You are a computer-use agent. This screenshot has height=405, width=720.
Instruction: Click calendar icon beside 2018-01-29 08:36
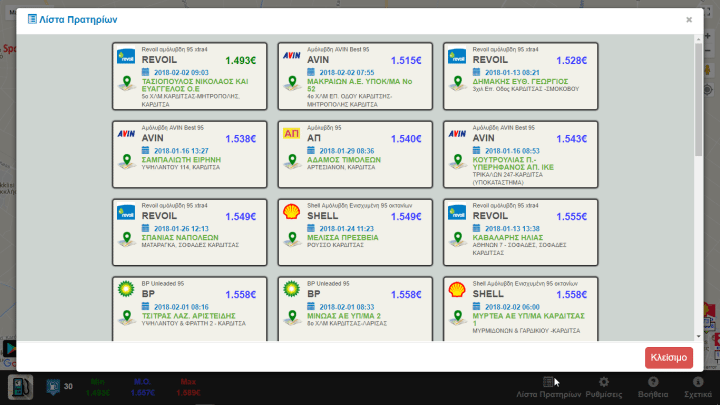coord(311,150)
